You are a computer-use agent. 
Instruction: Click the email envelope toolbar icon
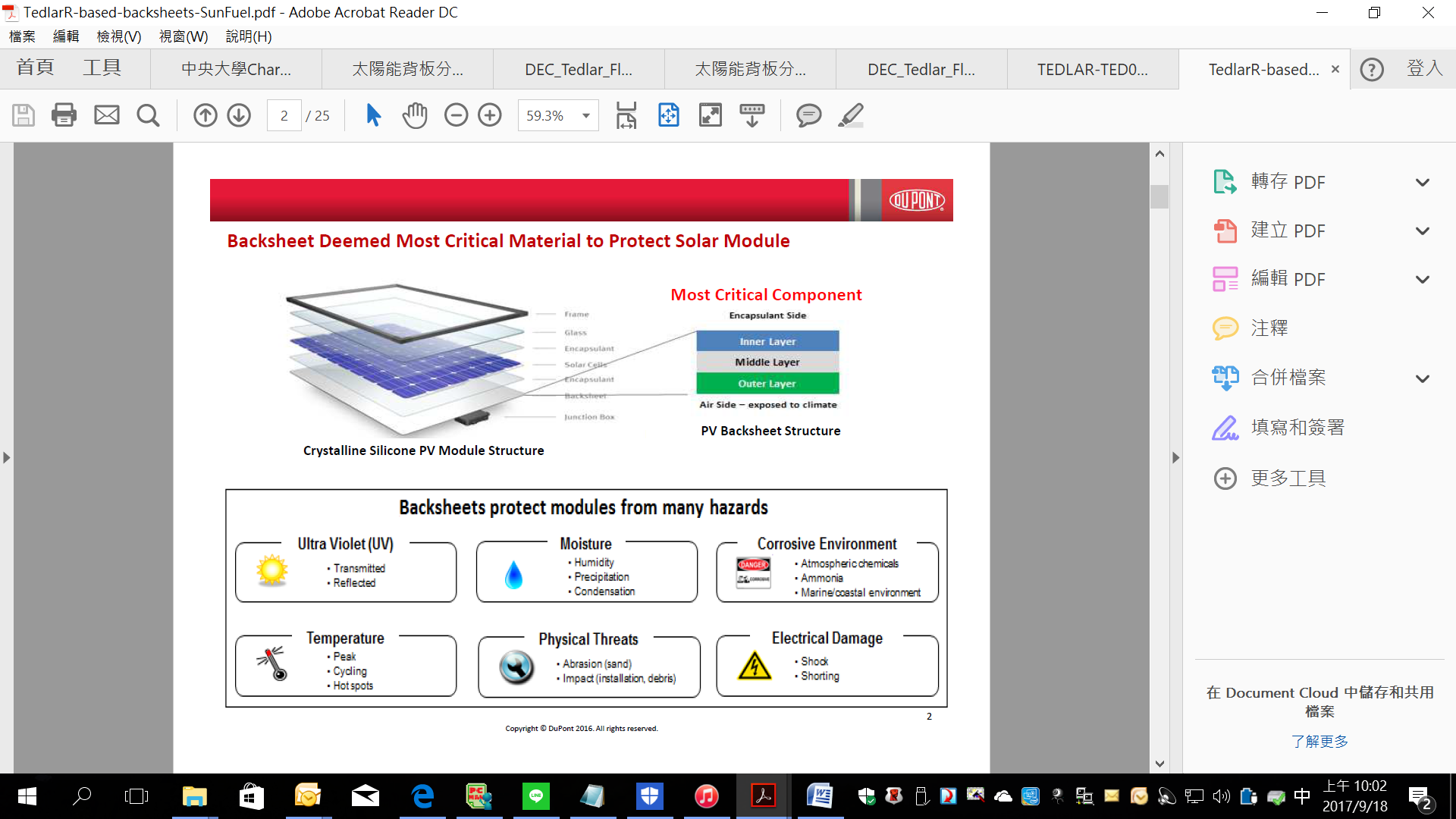pyautogui.click(x=106, y=115)
